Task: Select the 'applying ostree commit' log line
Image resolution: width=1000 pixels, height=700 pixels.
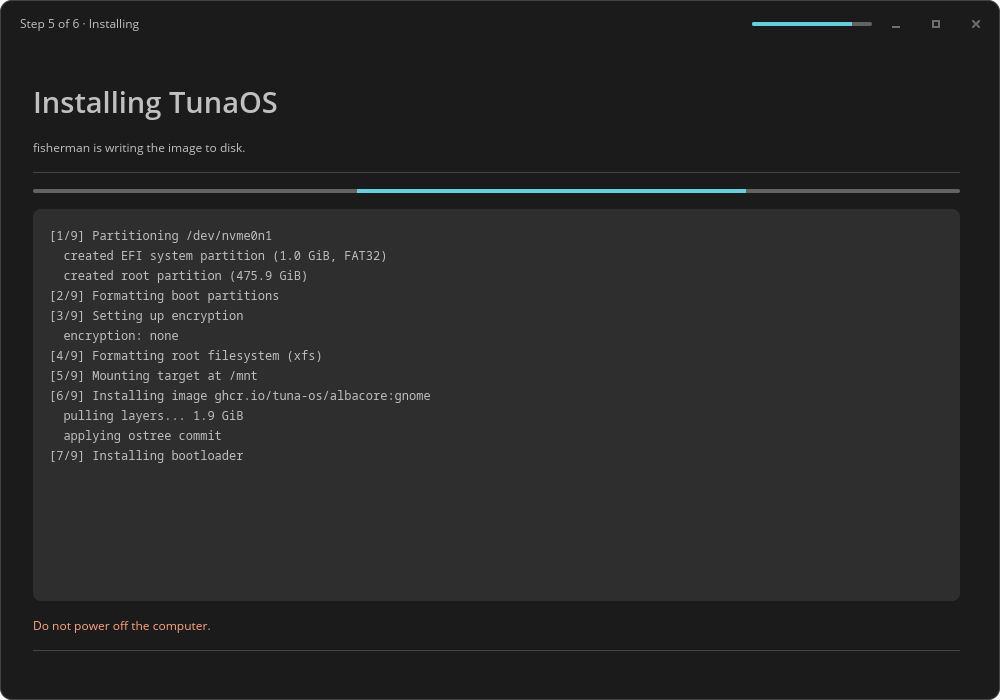Action: point(142,436)
